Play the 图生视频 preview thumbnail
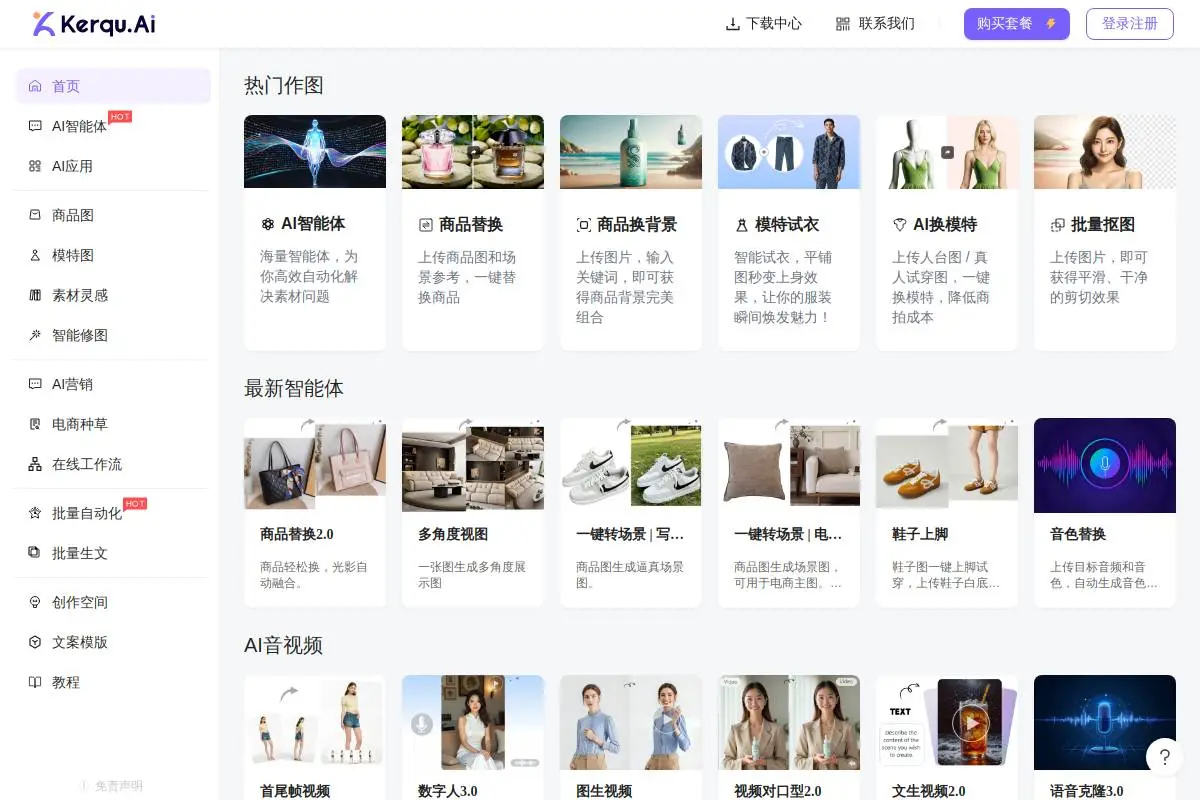This screenshot has width=1200, height=800. click(631, 722)
